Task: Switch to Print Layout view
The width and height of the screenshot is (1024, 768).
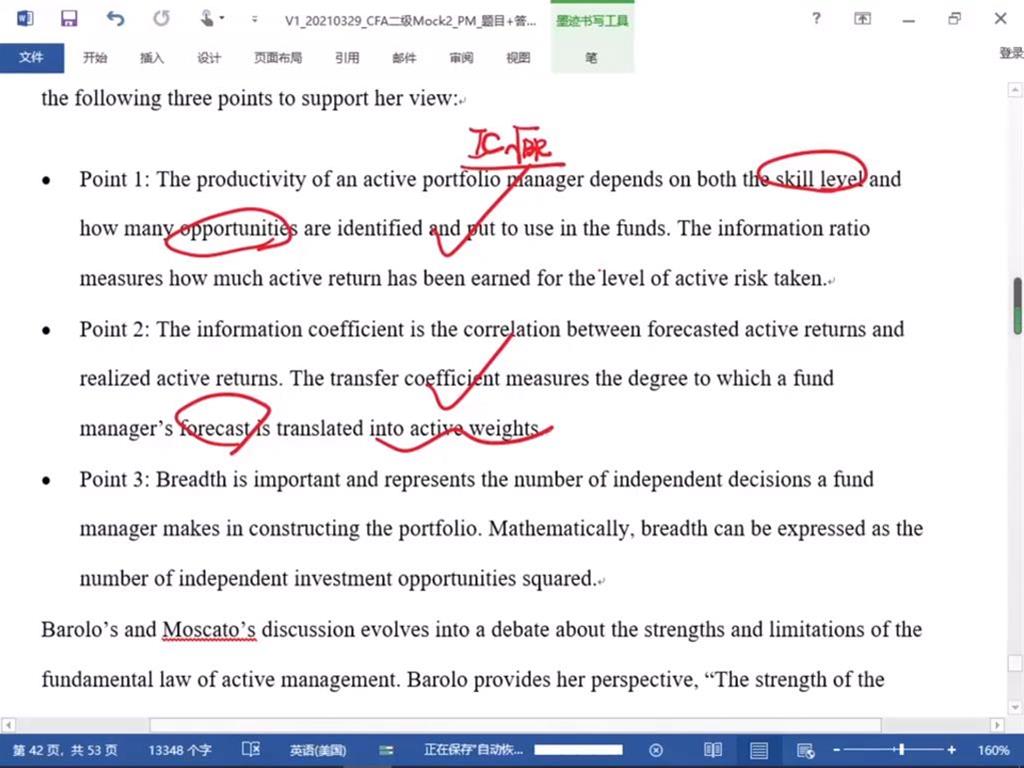Action: pyautogui.click(x=758, y=750)
